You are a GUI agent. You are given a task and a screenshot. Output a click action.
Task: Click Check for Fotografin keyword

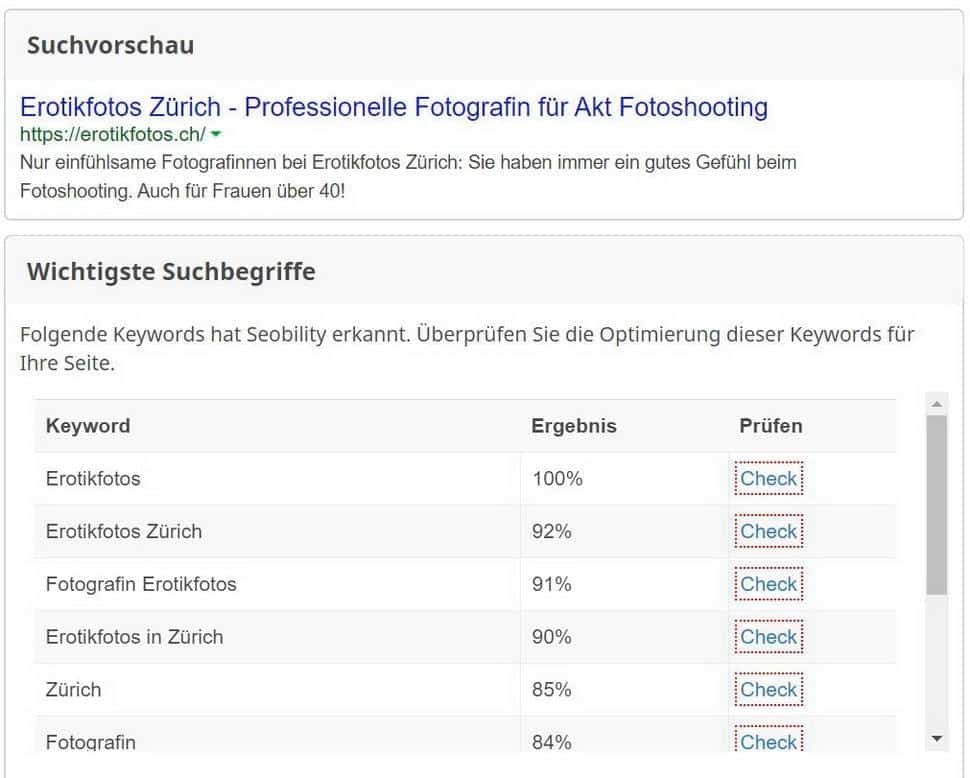(x=768, y=742)
